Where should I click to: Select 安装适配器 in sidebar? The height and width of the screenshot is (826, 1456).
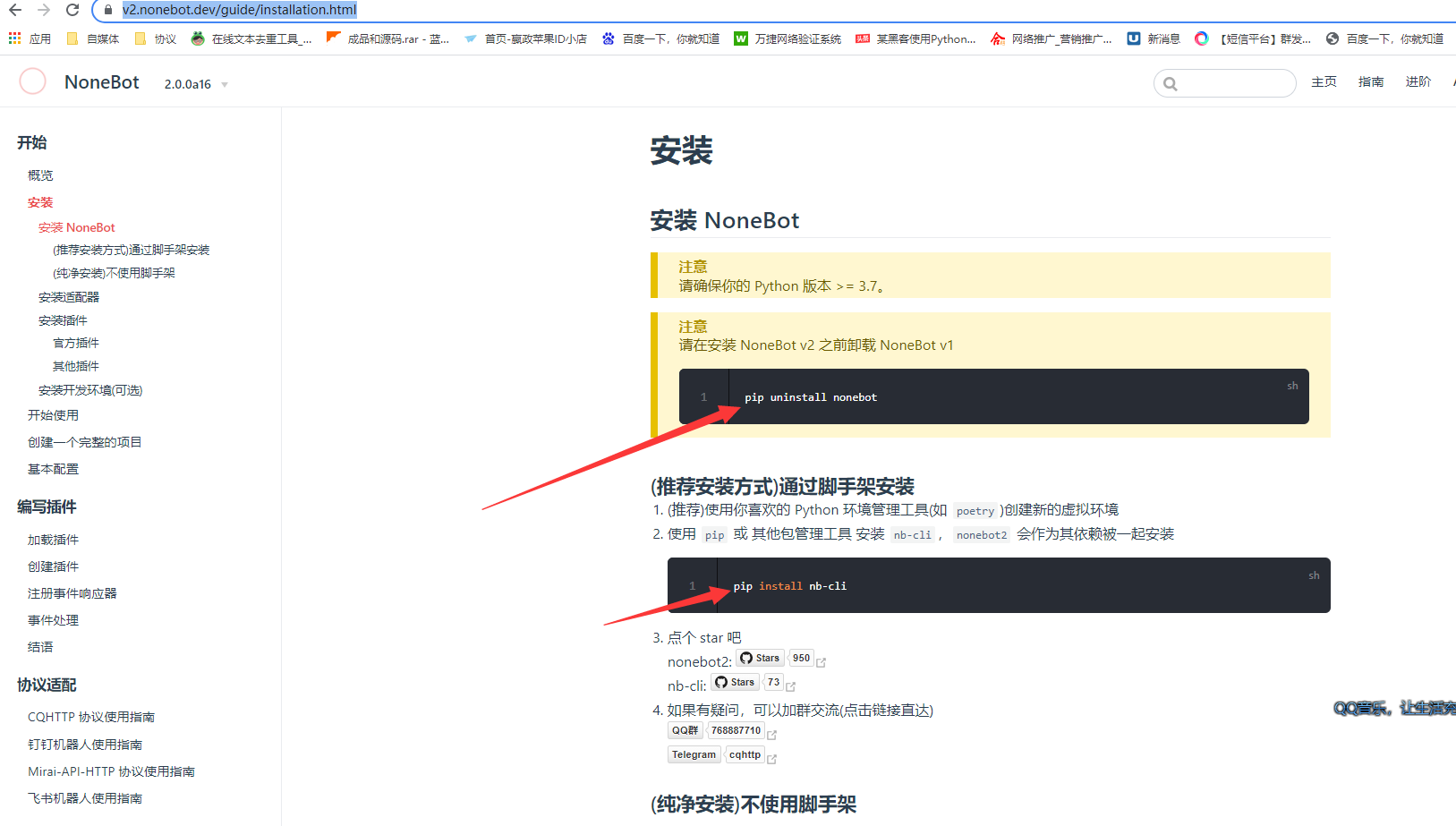[x=69, y=297]
